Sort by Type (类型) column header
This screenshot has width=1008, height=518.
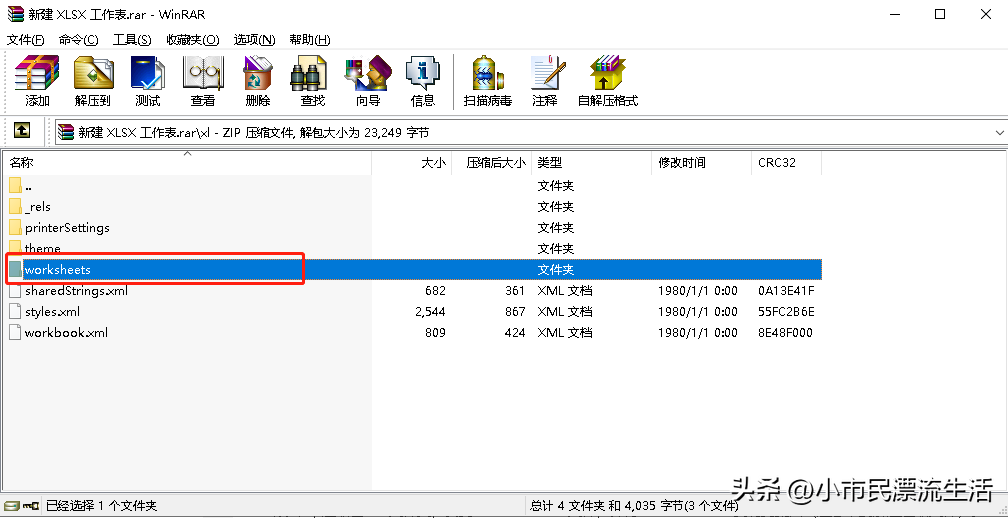click(x=591, y=163)
